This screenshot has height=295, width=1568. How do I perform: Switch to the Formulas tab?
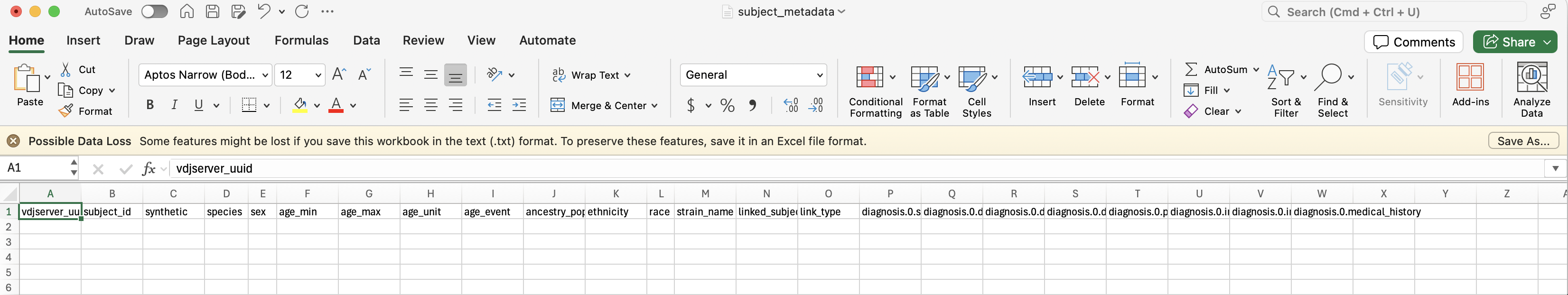click(x=301, y=40)
